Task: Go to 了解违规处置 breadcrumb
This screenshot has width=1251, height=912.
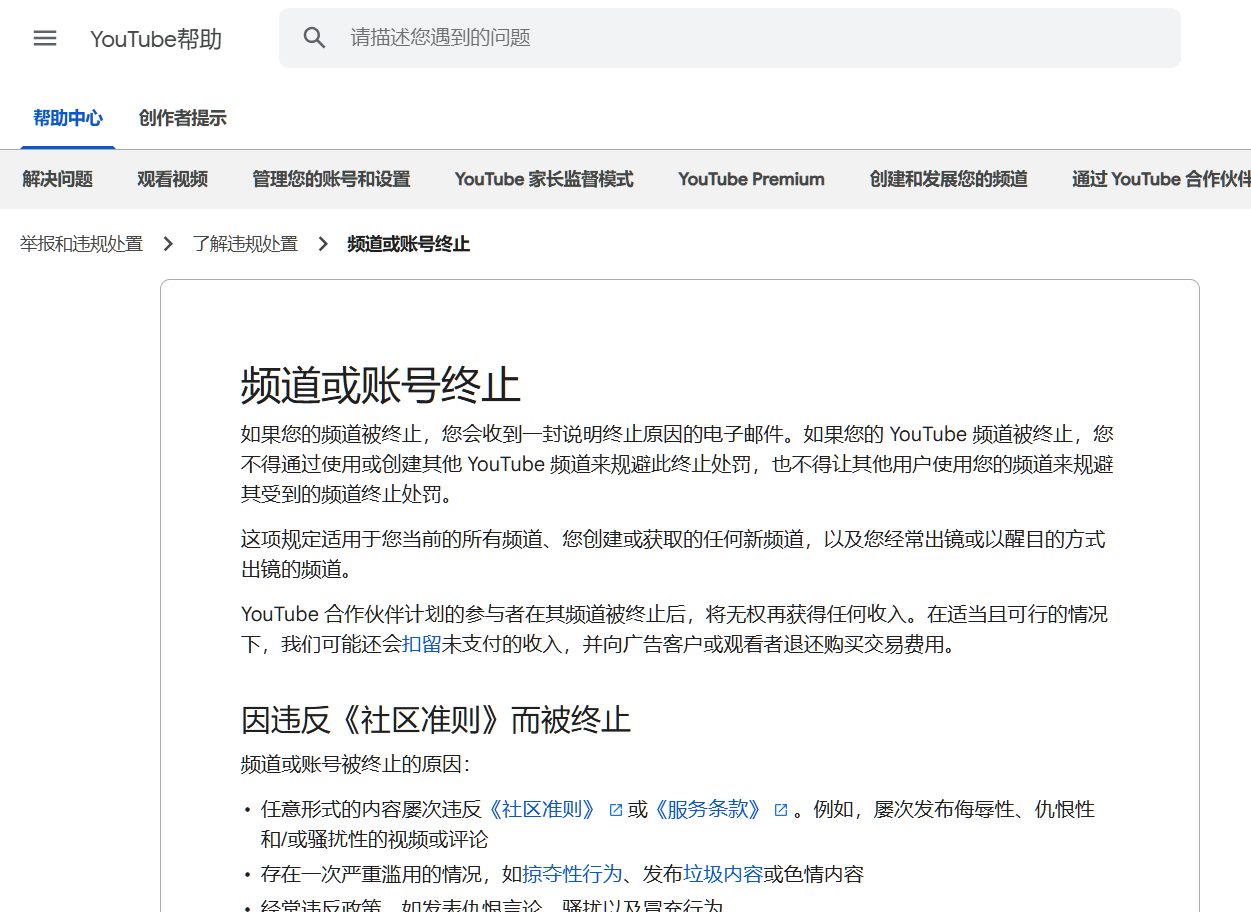Action: (245, 244)
